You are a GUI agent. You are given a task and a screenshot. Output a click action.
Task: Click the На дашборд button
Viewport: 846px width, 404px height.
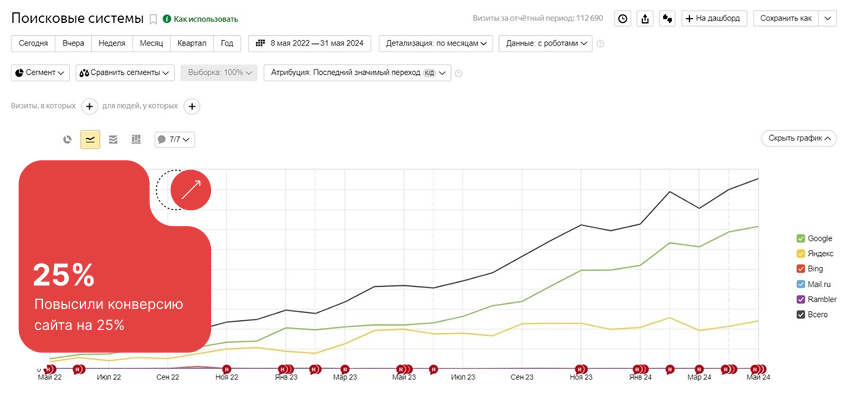715,18
